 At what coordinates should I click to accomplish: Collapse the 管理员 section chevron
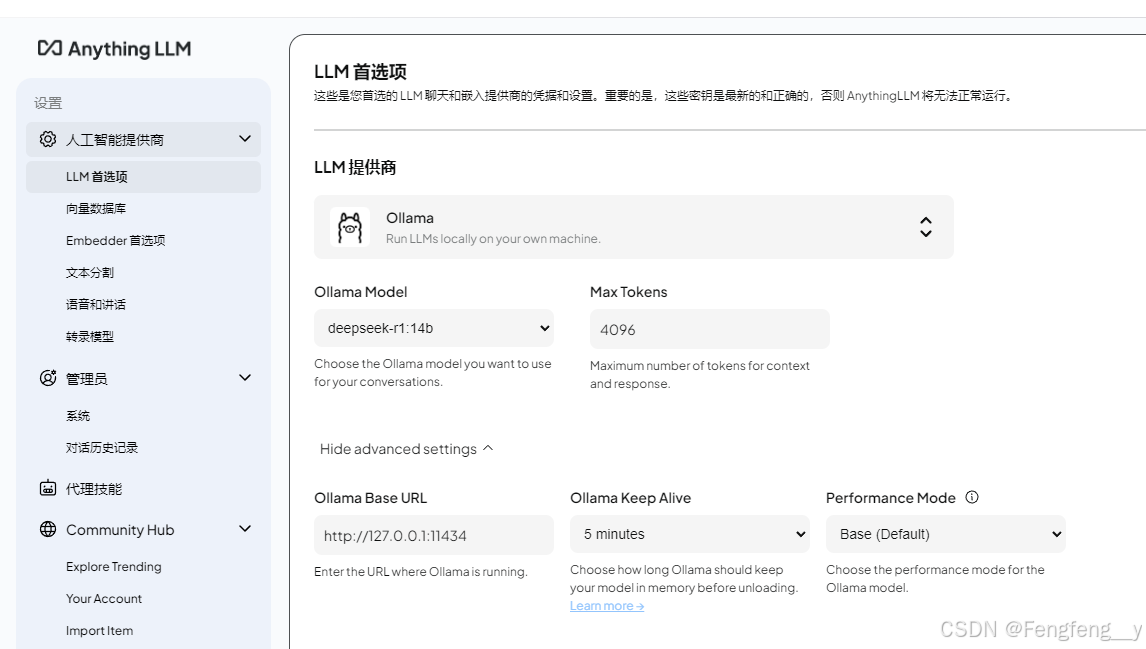click(245, 378)
